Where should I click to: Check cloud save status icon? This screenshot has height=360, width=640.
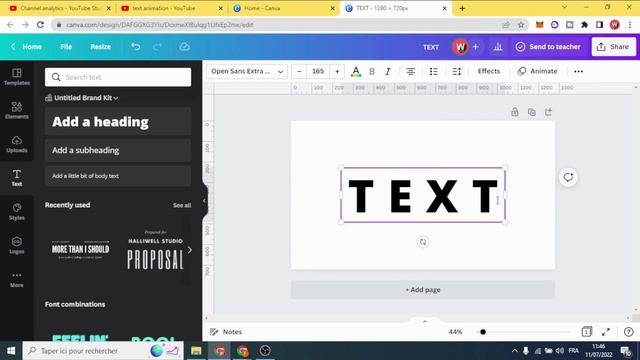pyautogui.click(x=184, y=47)
